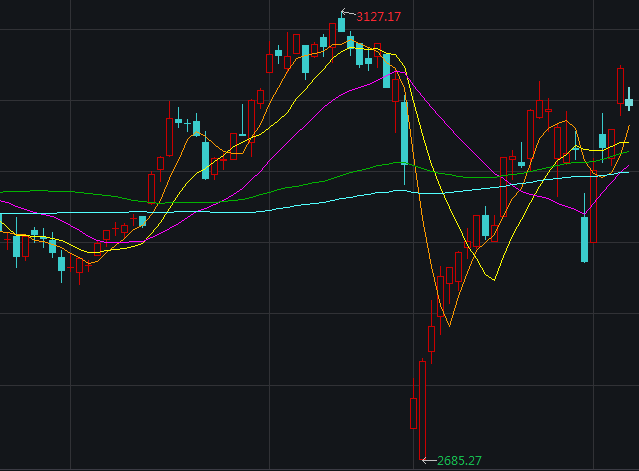This screenshot has width=639, height=471.
Task: Select the tall red candlestick bottoming at 2685.27
Action: pyautogui.click(x=423, y=409)
